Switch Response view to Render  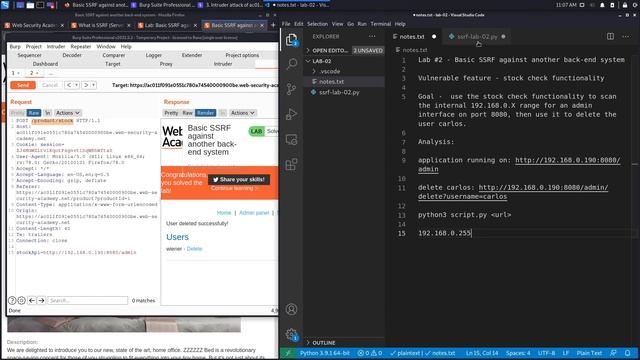tap(205, 113)
